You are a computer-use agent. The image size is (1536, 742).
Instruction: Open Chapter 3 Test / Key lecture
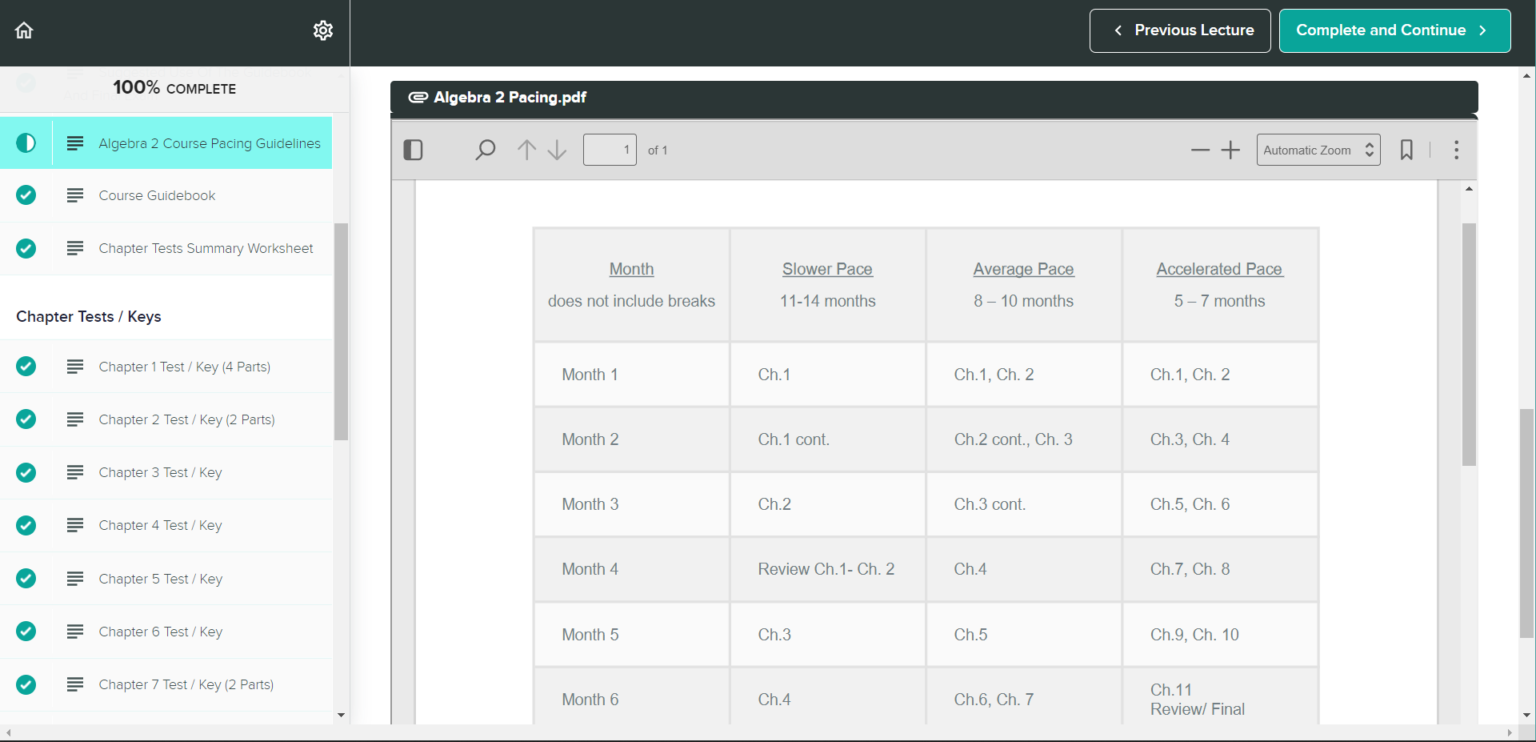[160, 472]
